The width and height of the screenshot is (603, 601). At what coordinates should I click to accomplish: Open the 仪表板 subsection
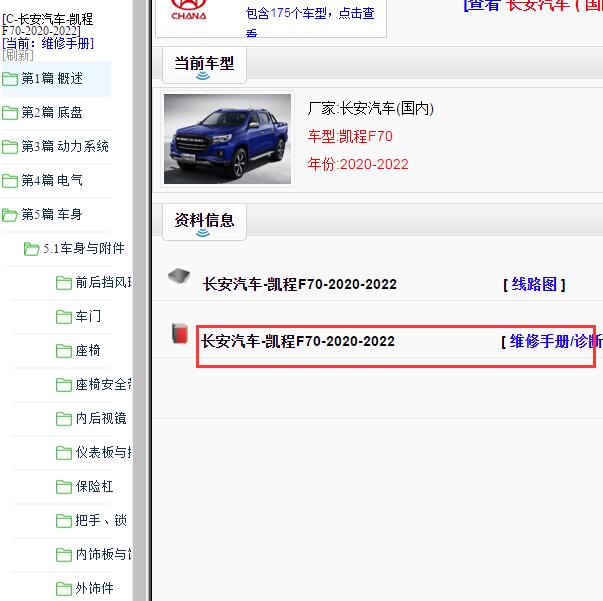pos(104,452)
